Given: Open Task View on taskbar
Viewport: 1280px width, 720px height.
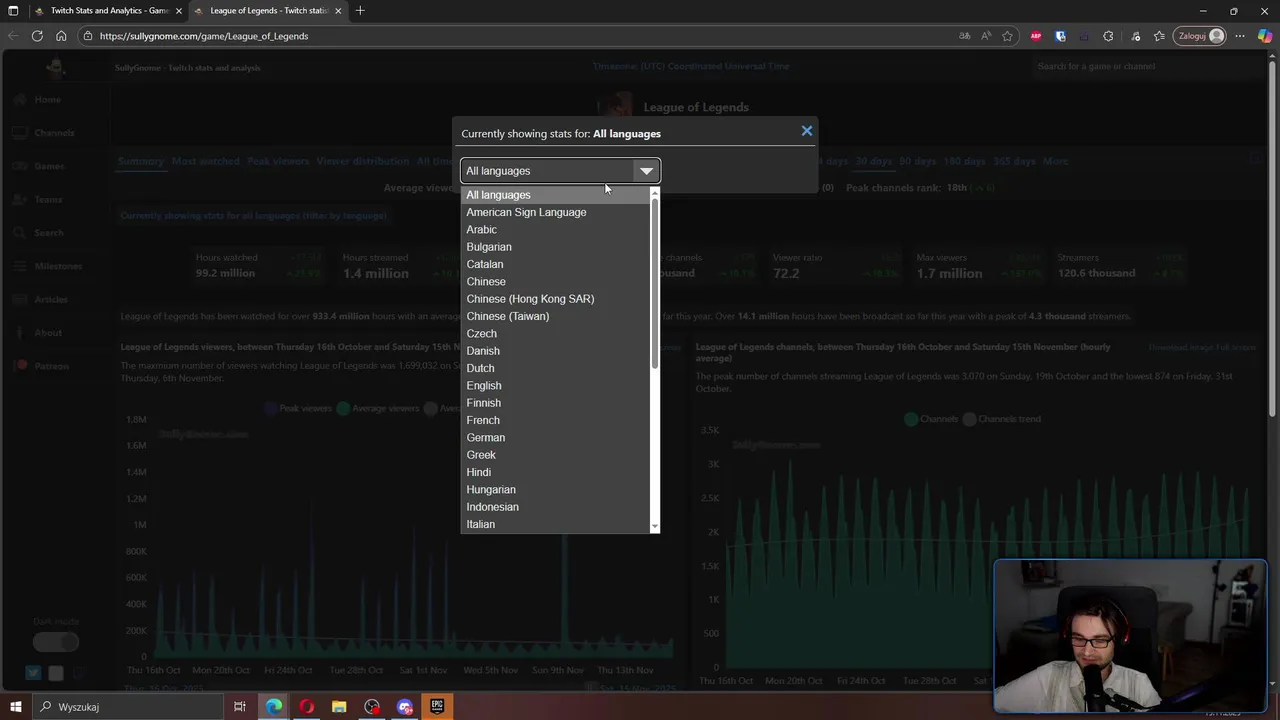Looking at the screenshot, I should tap(240, 707).
